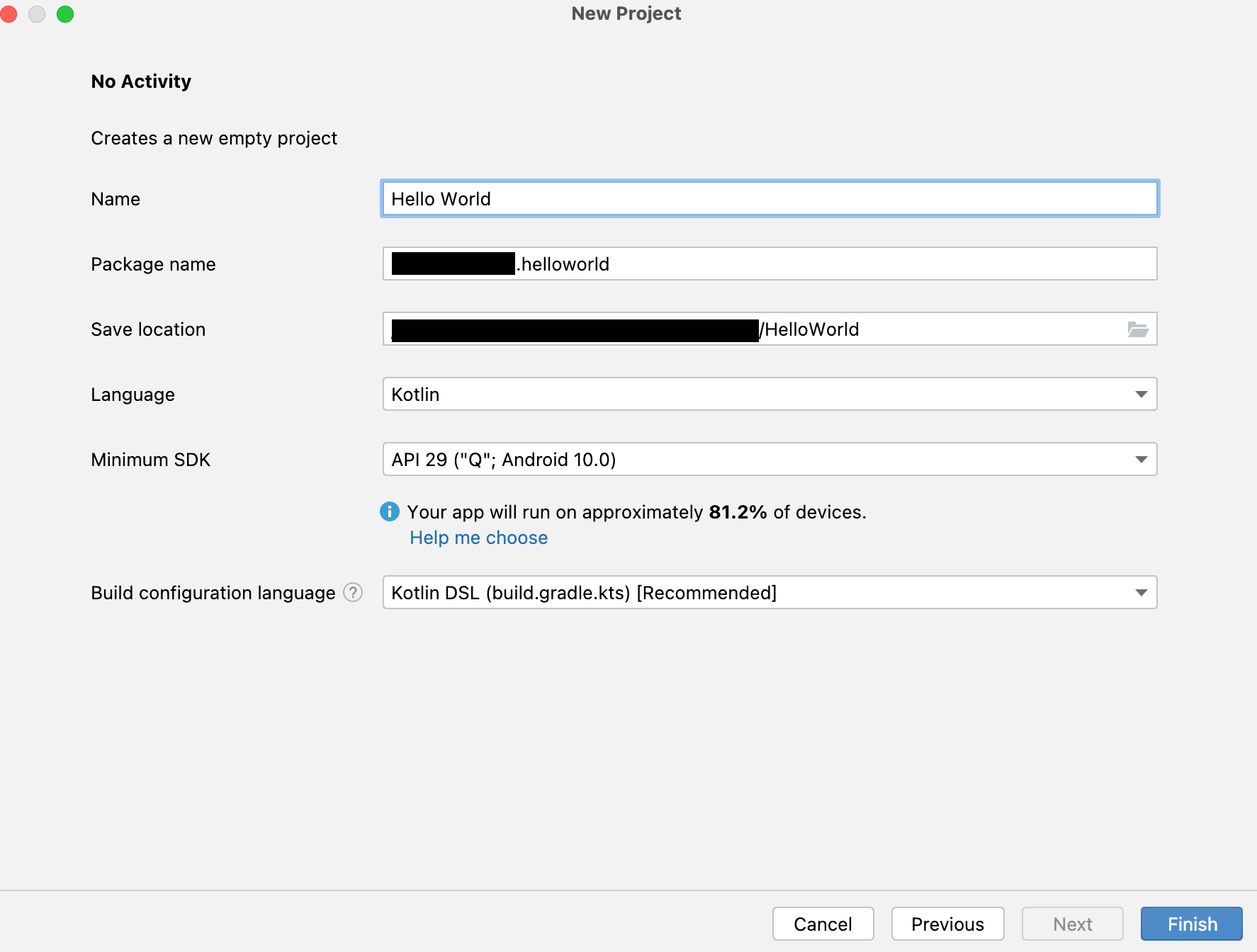Open the Build configuration language dropdown

(769, 593)
